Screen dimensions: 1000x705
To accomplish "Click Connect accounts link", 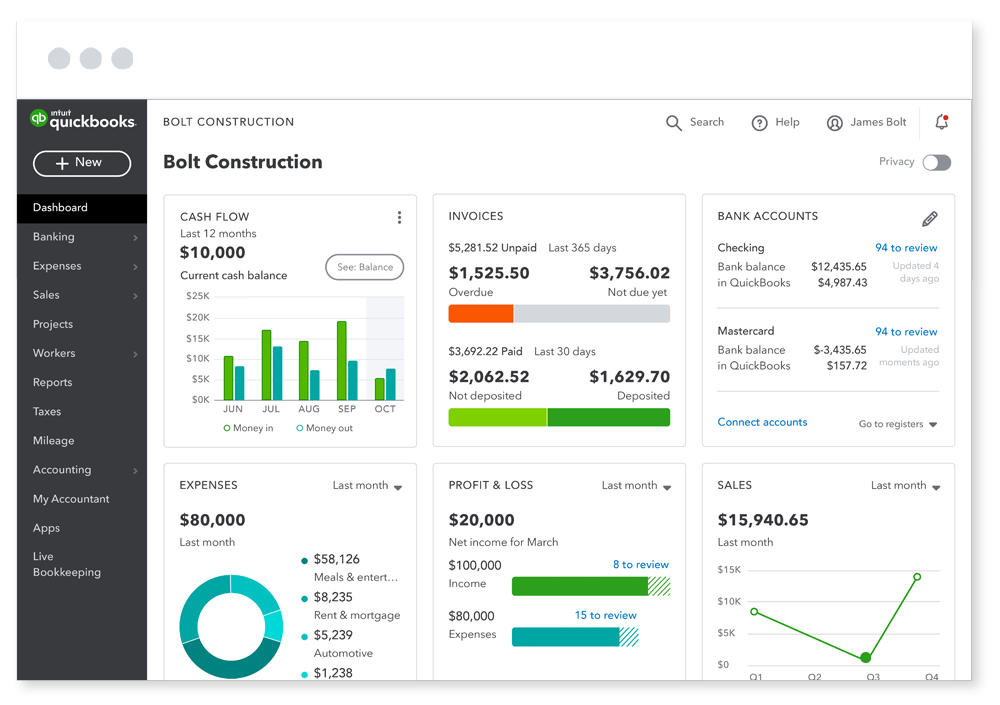I will click(762, 422).
